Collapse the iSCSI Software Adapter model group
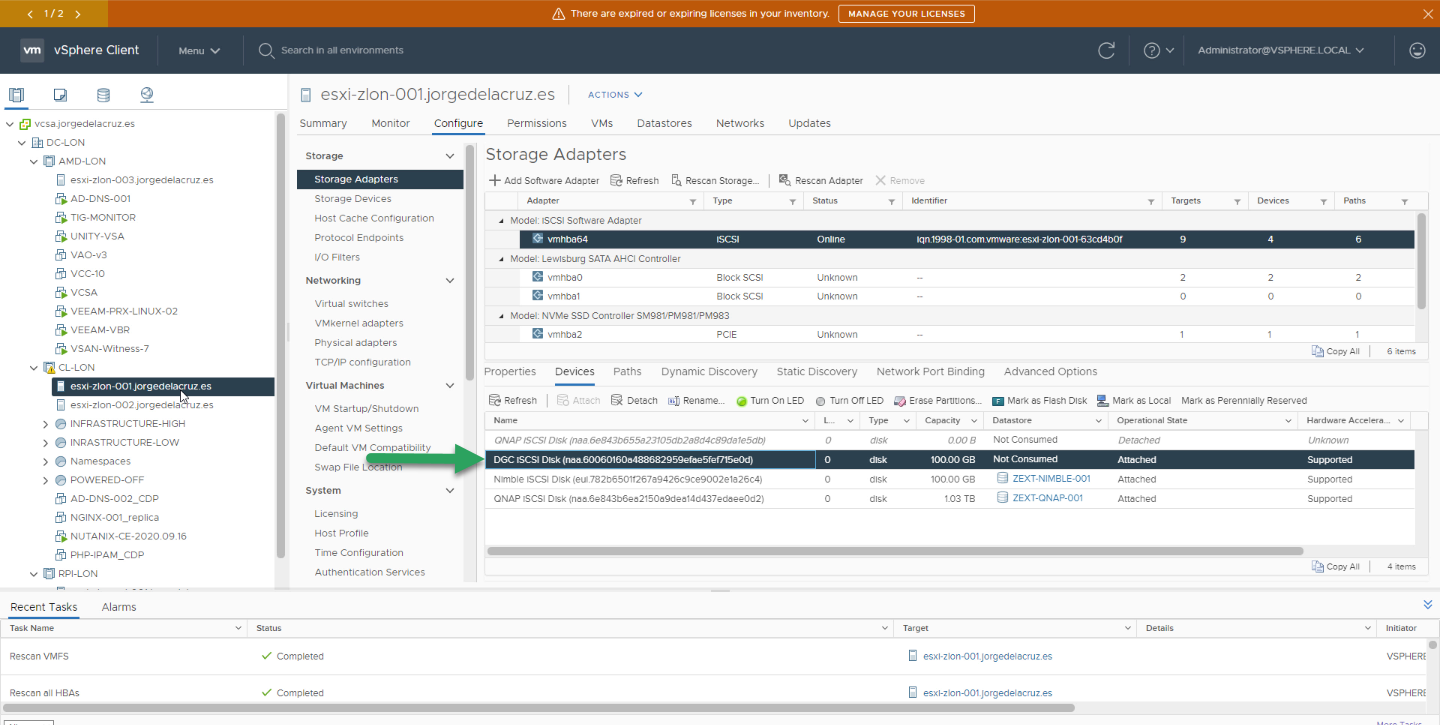The height and width of the screenshot is (725, 1440). click(x=500, y=221)
